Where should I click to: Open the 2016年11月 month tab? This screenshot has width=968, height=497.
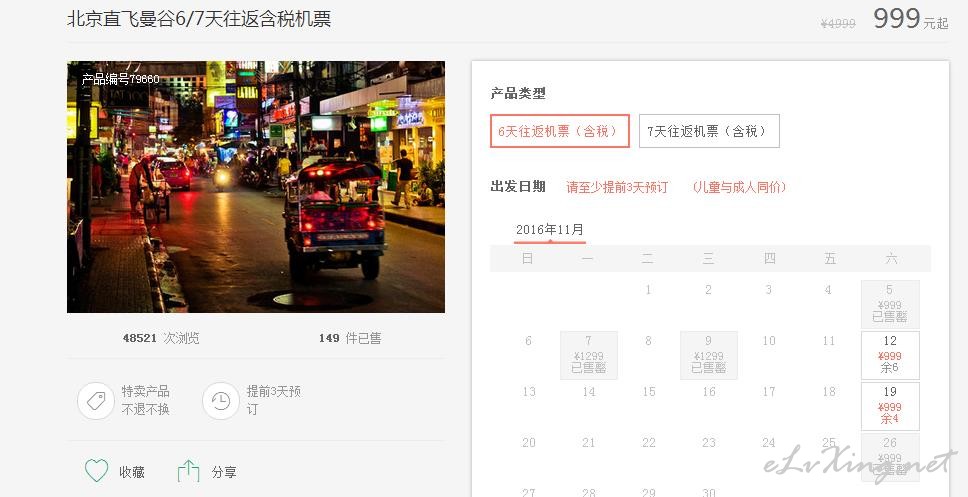click(549, 230)
